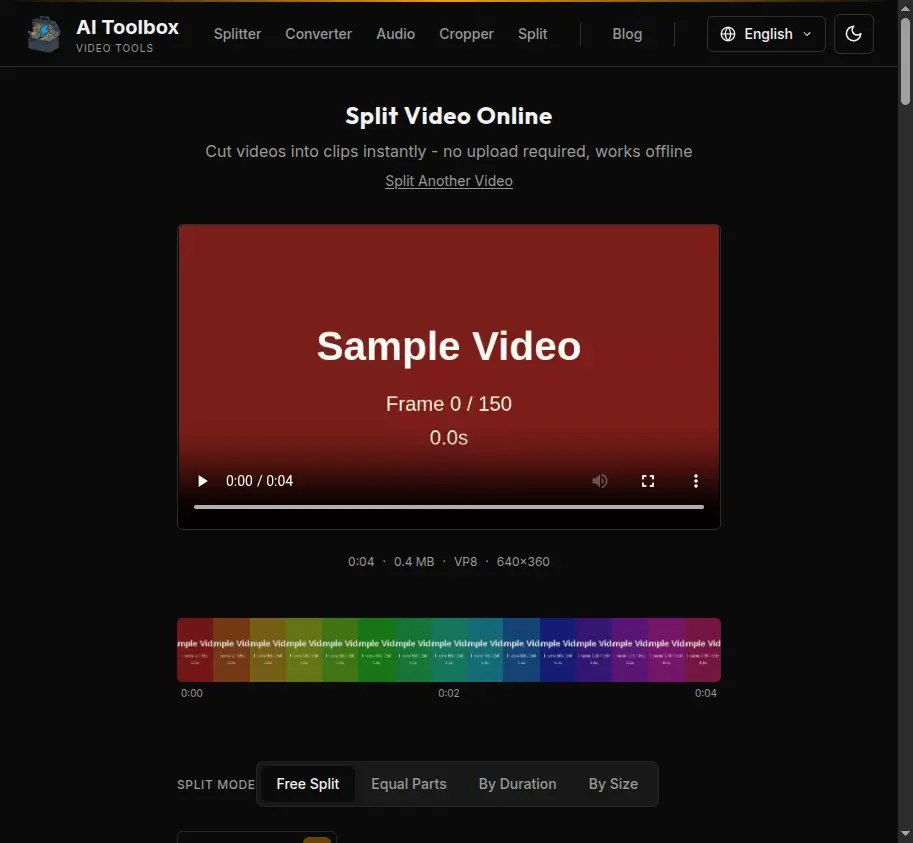Click the globe language icon
Image resolution: width=913 pixels, height=843 pixels.
728,34
